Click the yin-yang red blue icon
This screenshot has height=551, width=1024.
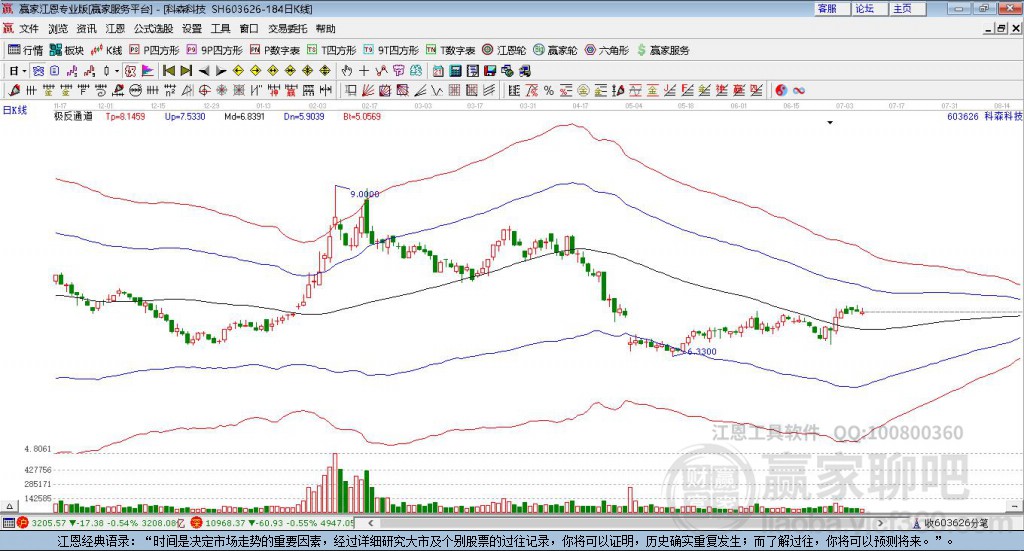point(782,90)
